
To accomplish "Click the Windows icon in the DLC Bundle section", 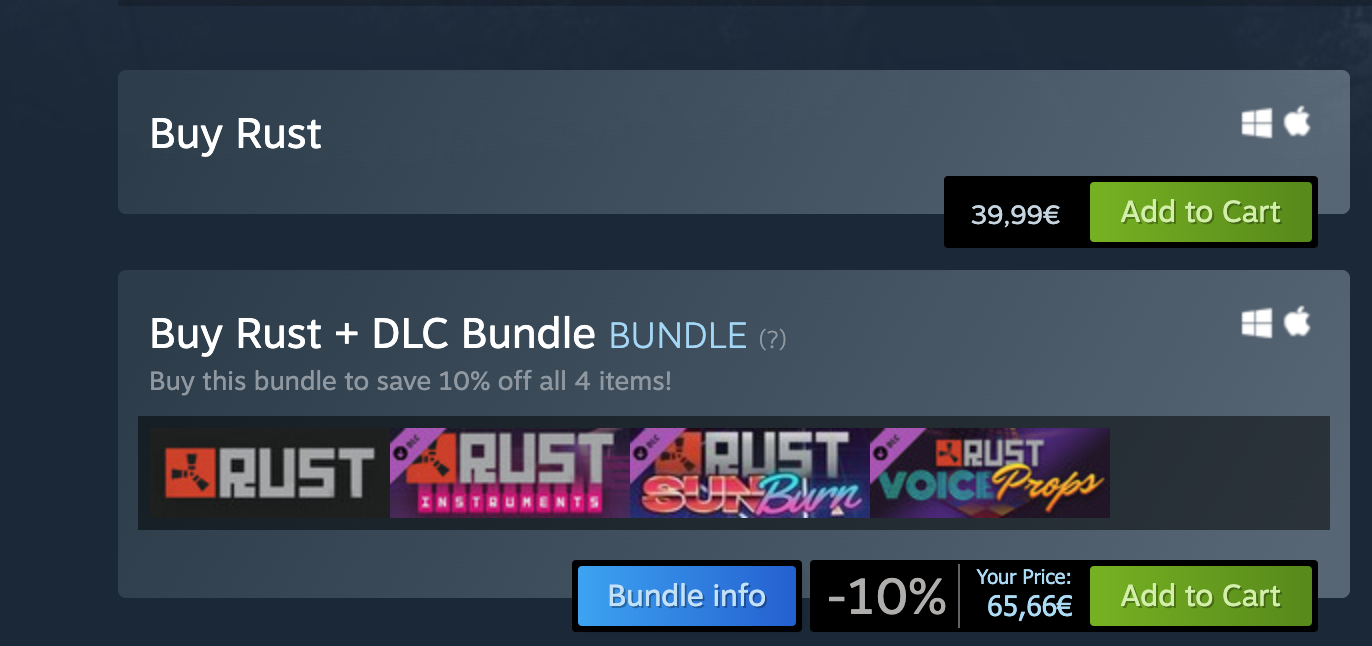I will tap(1257, 323).
